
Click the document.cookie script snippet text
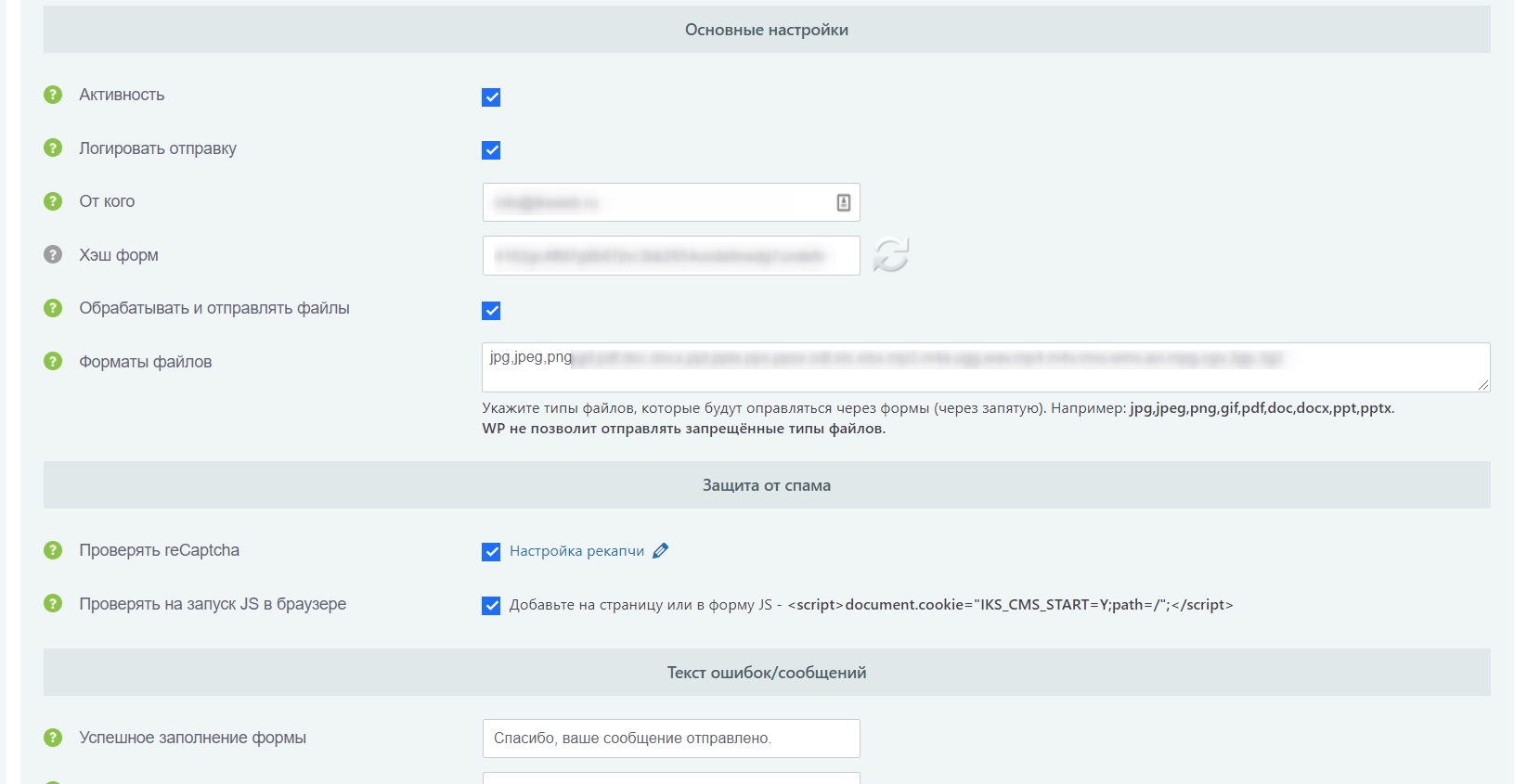1011,605
